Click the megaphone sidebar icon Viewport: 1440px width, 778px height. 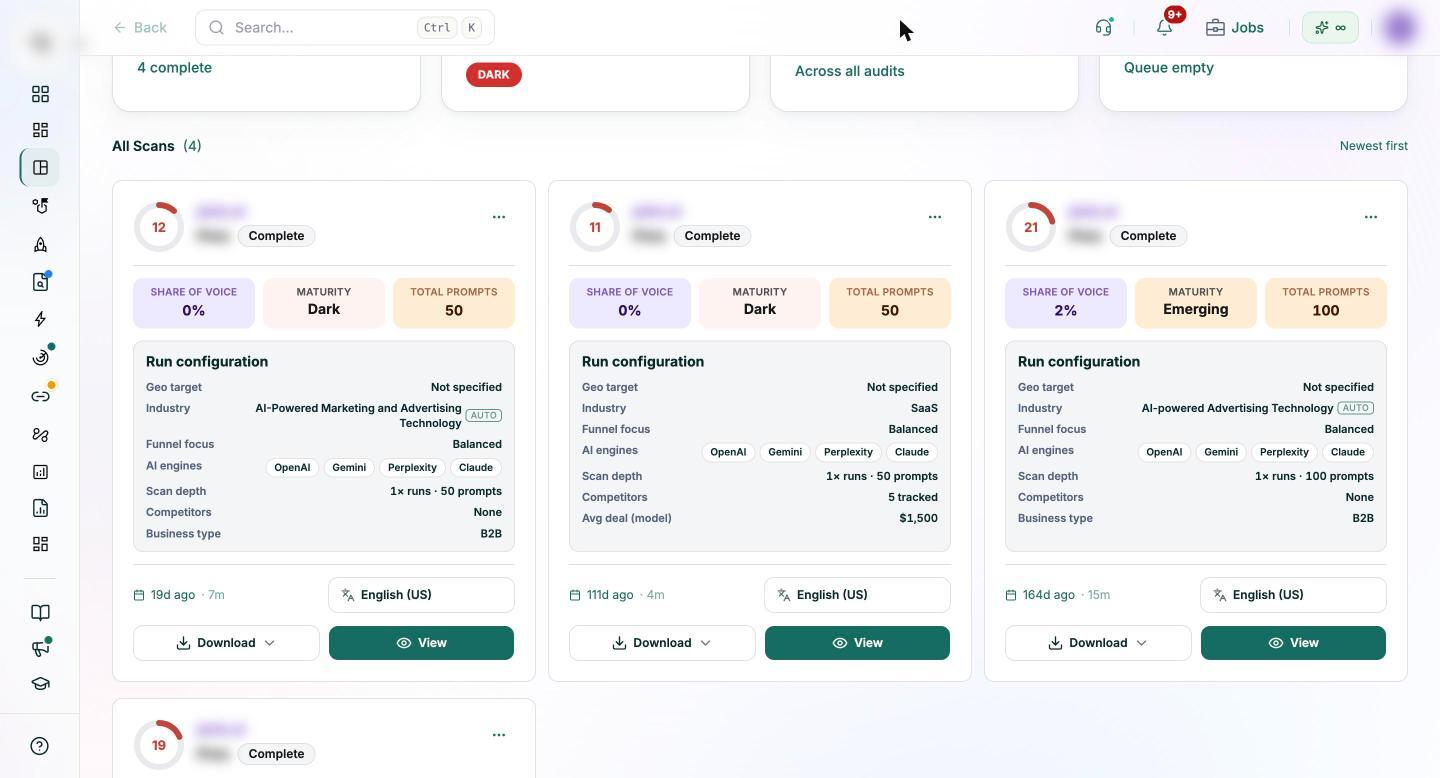pyautogui.click(x=40, y=648)
